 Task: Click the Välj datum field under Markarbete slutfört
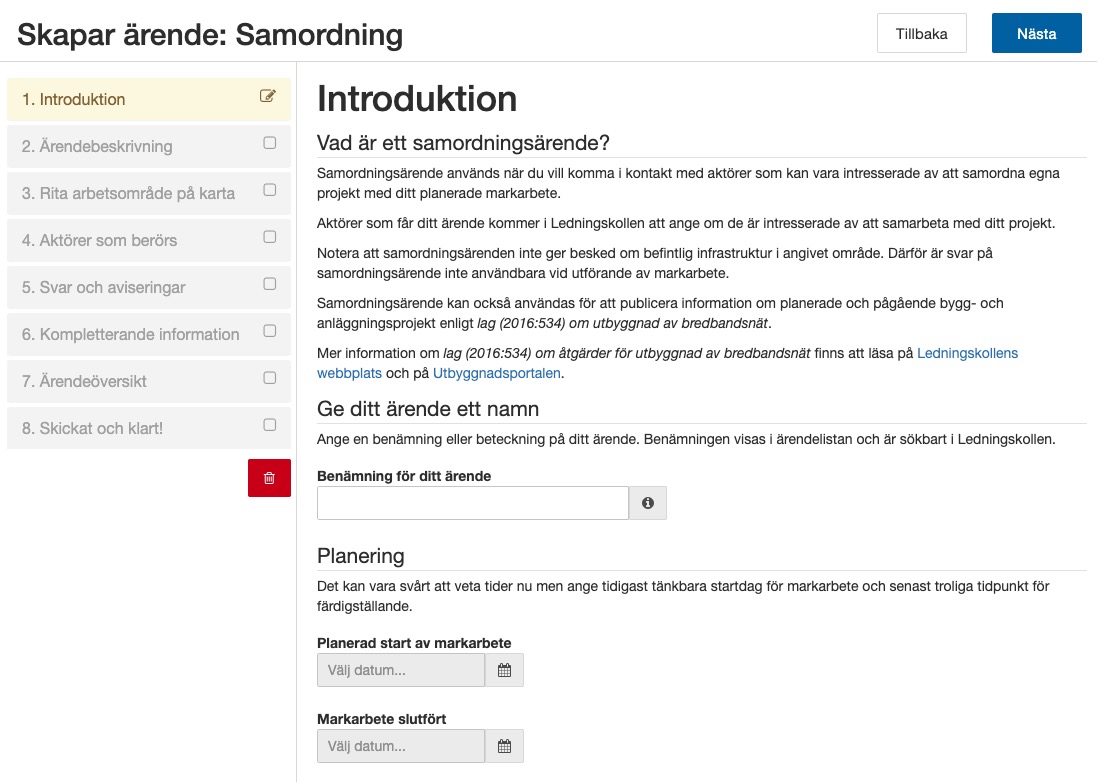click(400, 746)
